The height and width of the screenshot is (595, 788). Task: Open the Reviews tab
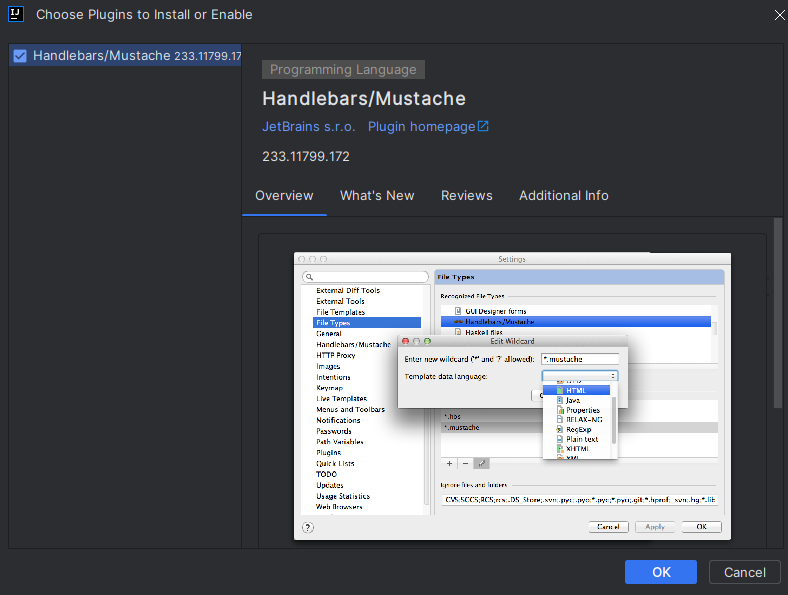(x=467, y=195)
